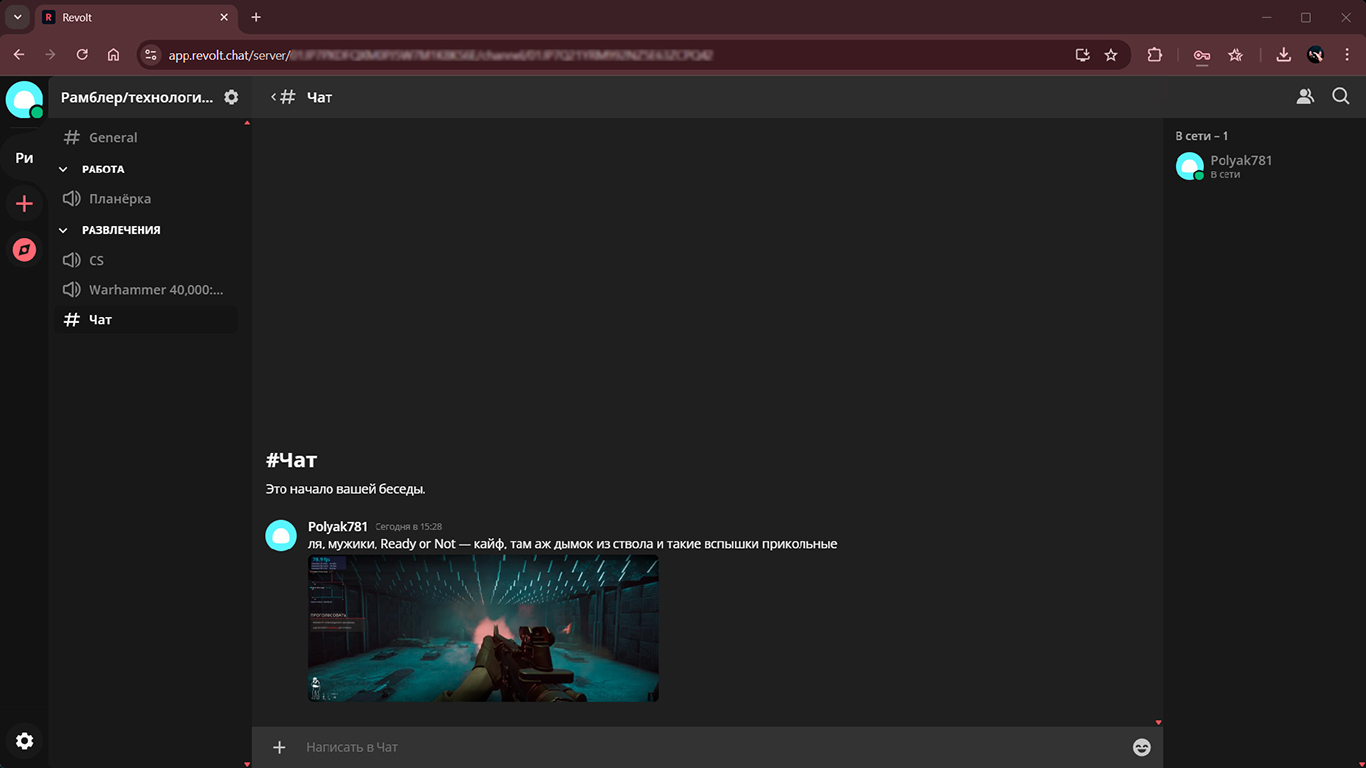This screenshot has width=1366, height=768.
Task: Collapse the РАБОТА category
Action: (x=92, y=169)
